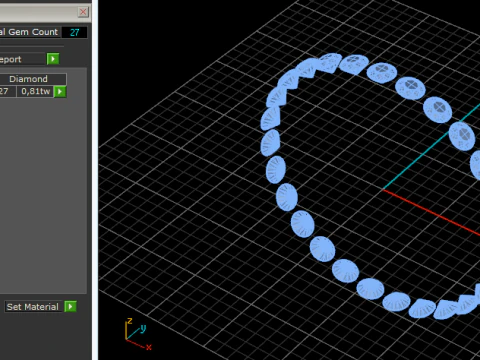
Task: Click the green arrow beside 0,81tw
Action: (60, 92)
